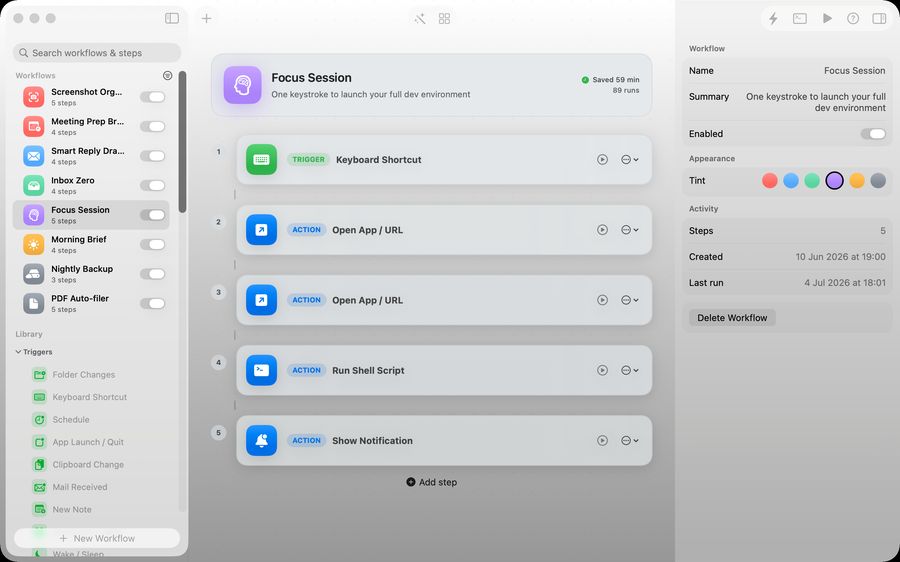The height and width of the screenshot is (562, 900).
Task: Open the console panel icon
Action: pos(800,18)
